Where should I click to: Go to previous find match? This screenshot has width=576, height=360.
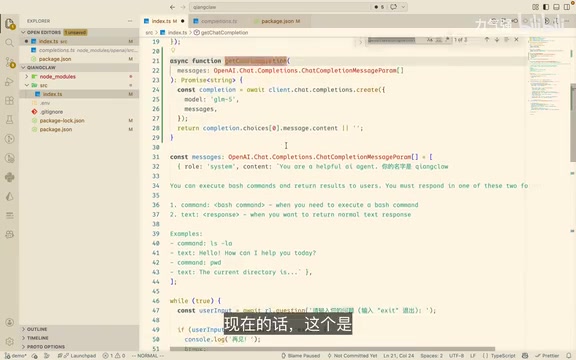(x=487, y=39)
